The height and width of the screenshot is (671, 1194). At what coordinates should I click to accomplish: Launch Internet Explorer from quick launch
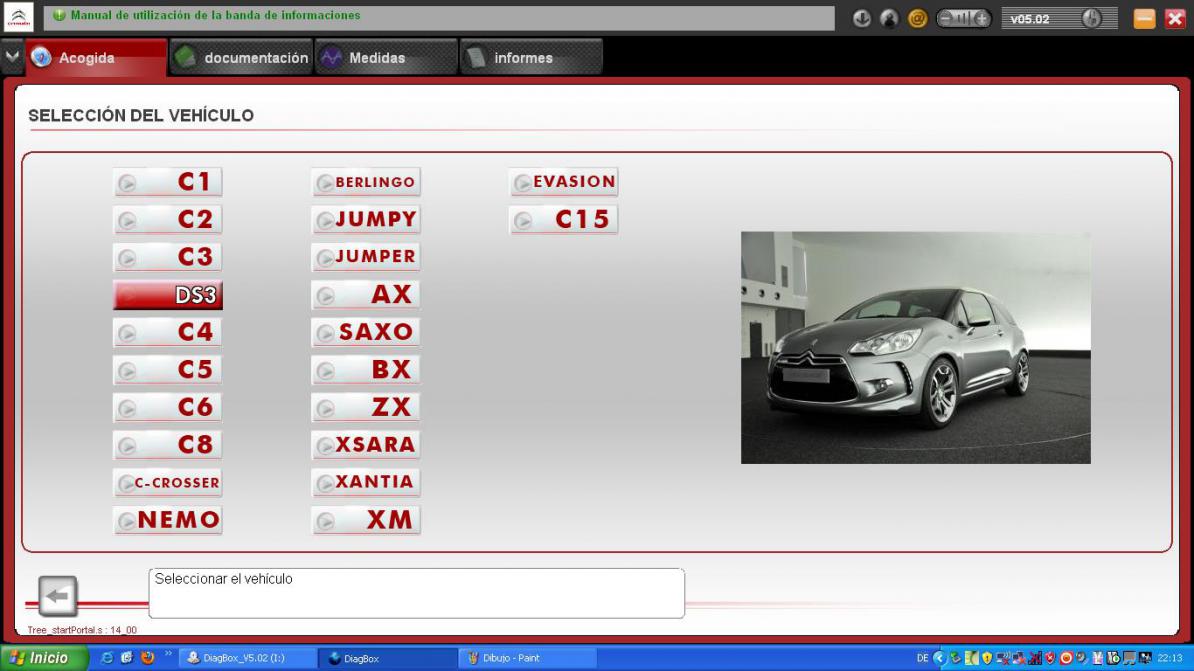click(107, 658)
